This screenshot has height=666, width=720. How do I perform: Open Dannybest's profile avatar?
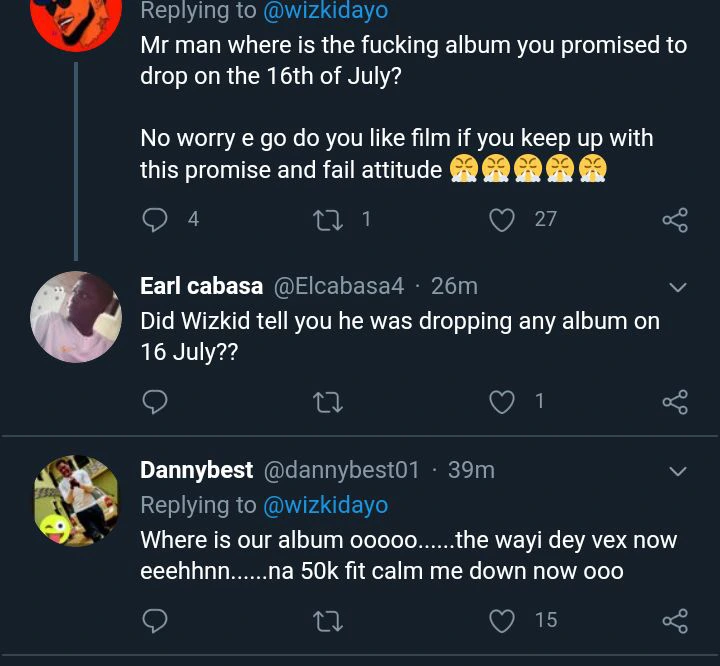pyautogui.click(x=76, y=500)
